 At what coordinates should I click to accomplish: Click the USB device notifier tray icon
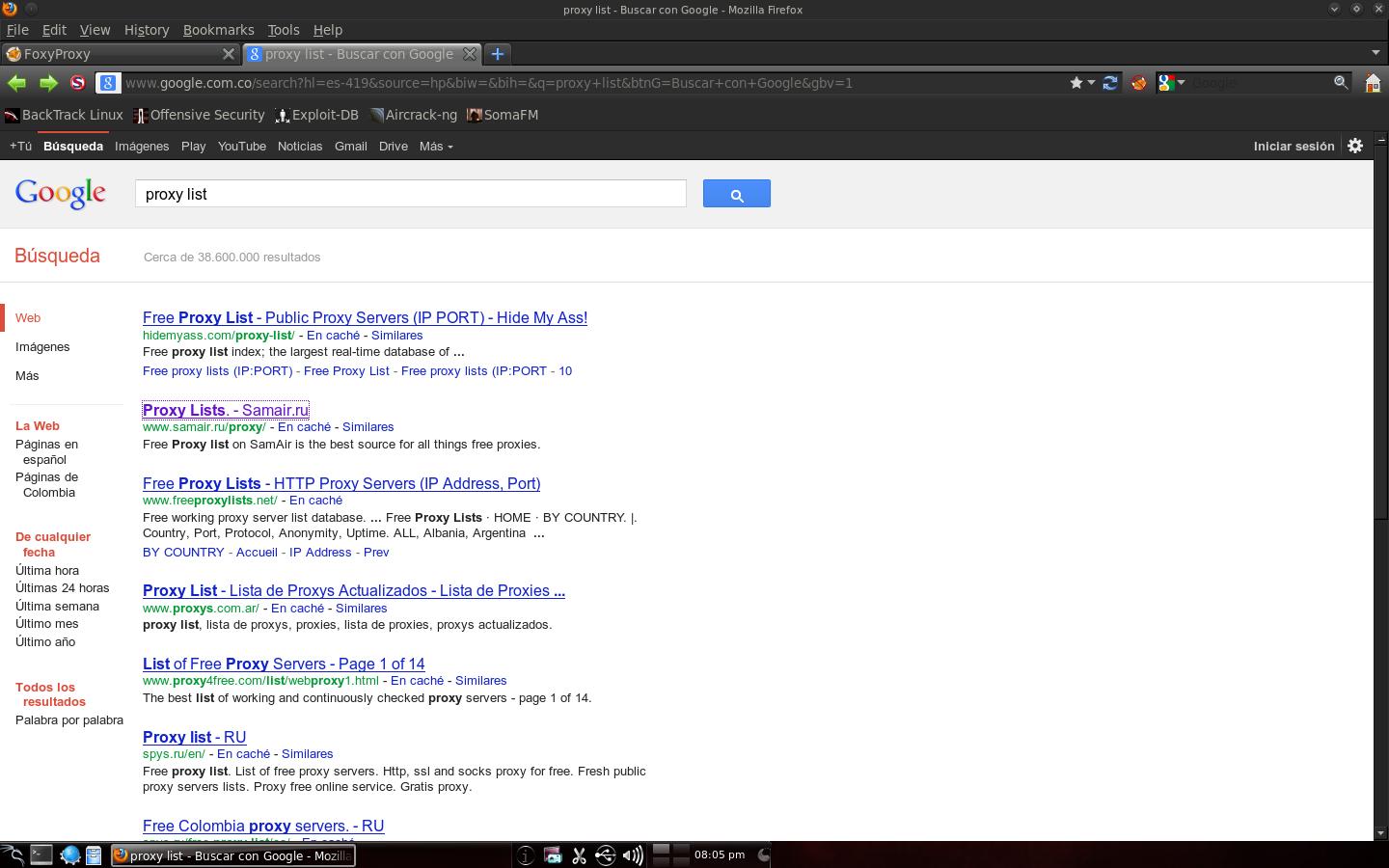[605, 854]
